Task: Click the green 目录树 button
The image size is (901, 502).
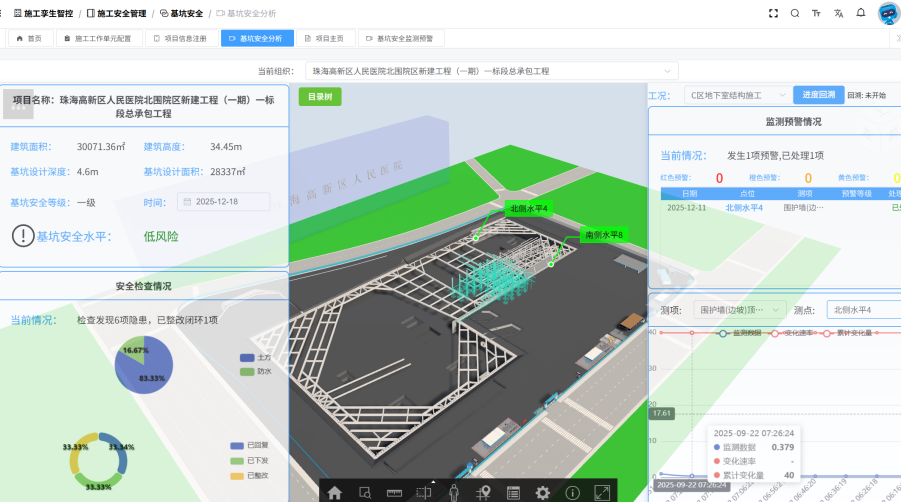Action: [320, 96]
